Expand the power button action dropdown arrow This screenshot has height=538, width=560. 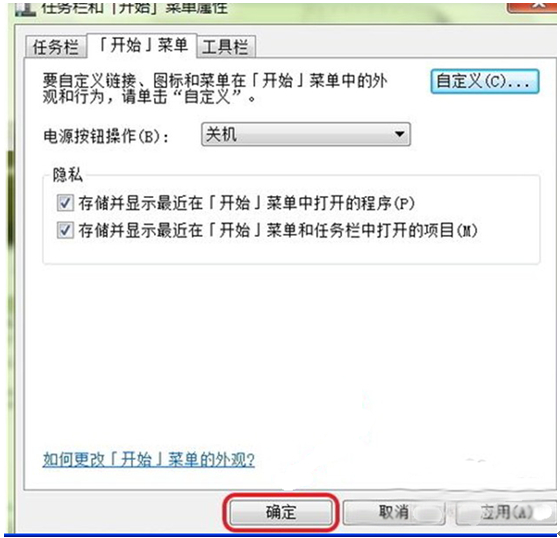pyautogui.click(x=400, y=134)
